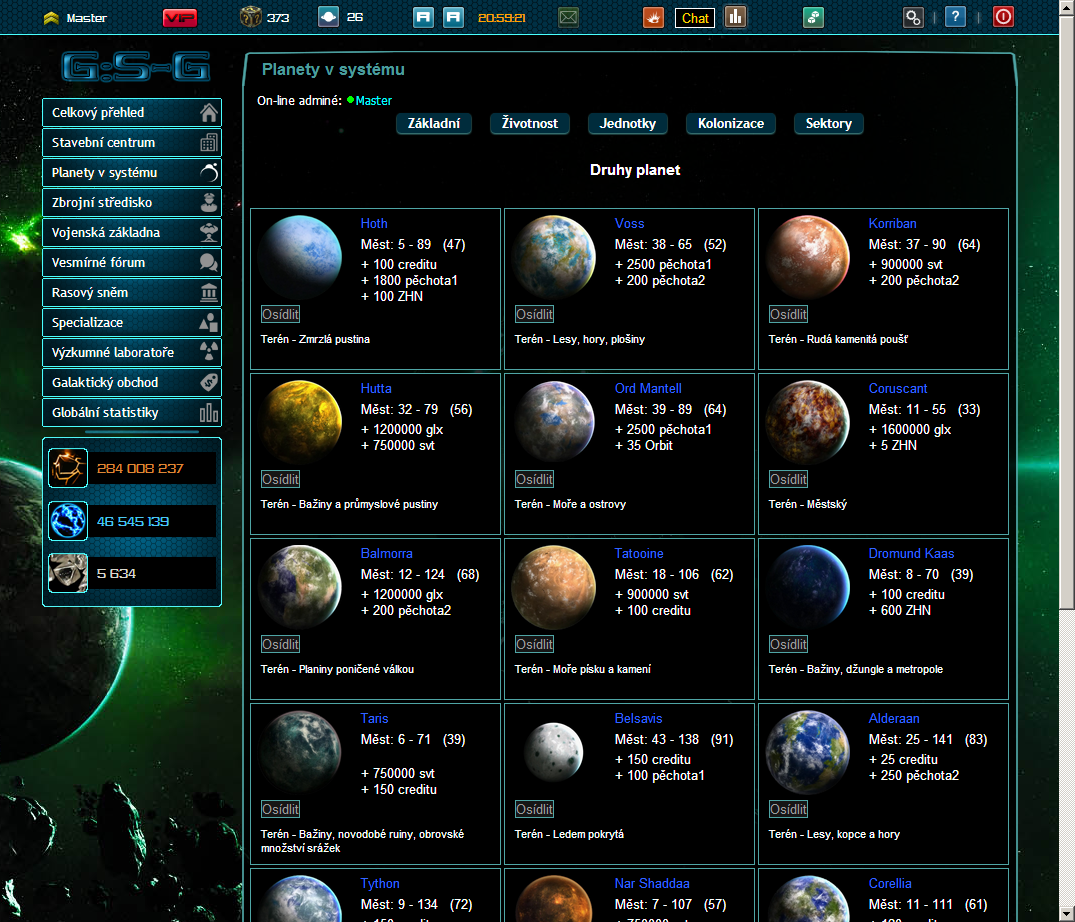Open the settings gears icon
This screenshot has width=1075, height=922.
click(x=913, y=18)
